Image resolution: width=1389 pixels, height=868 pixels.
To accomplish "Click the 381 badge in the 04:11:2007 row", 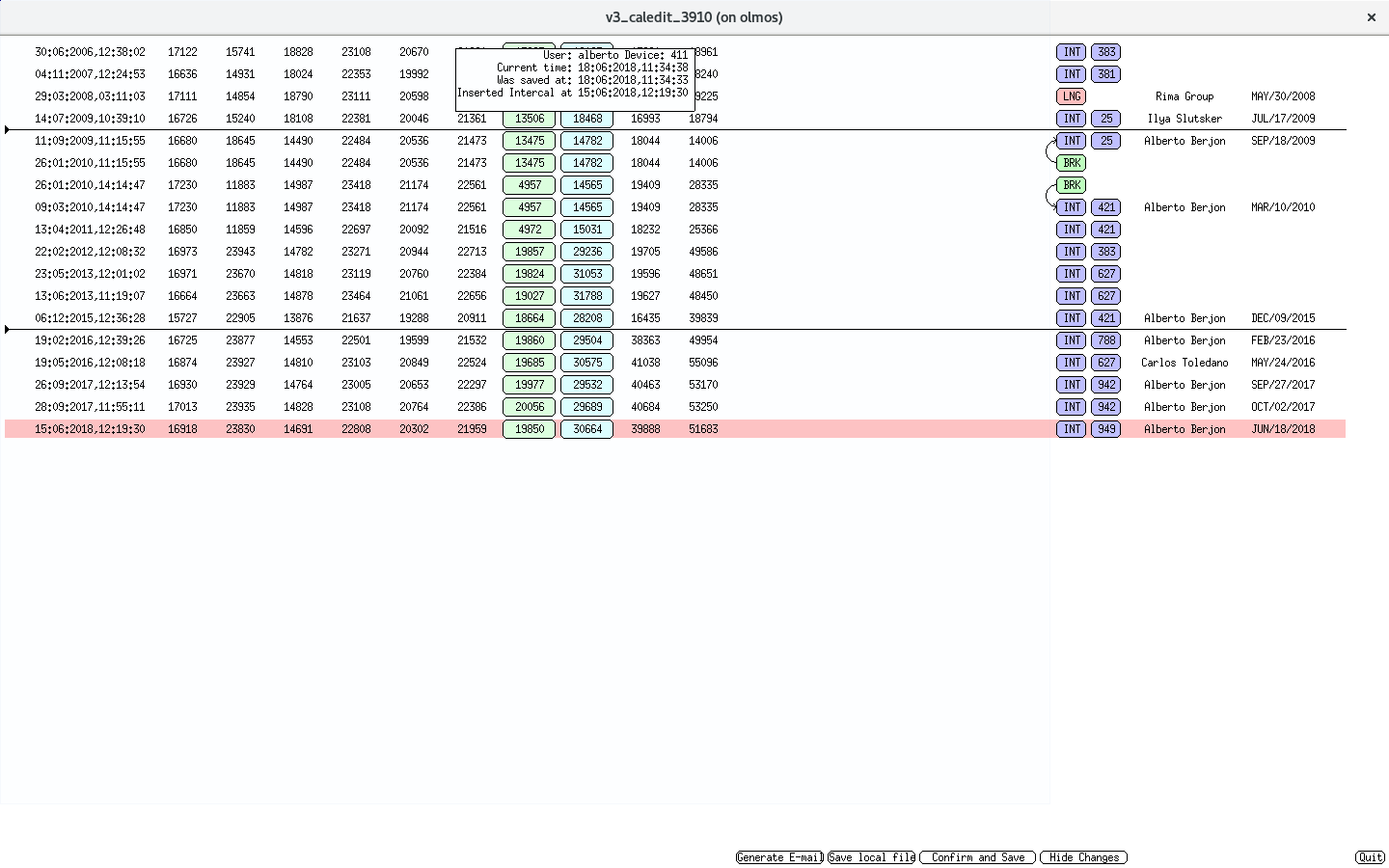I will (x=1105, y=74).
